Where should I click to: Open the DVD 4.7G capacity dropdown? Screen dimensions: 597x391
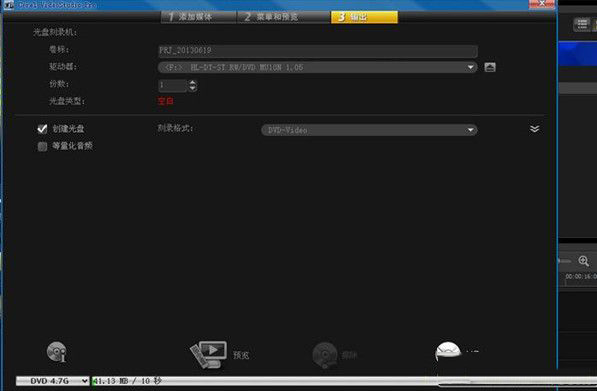[x=53, y=381]
